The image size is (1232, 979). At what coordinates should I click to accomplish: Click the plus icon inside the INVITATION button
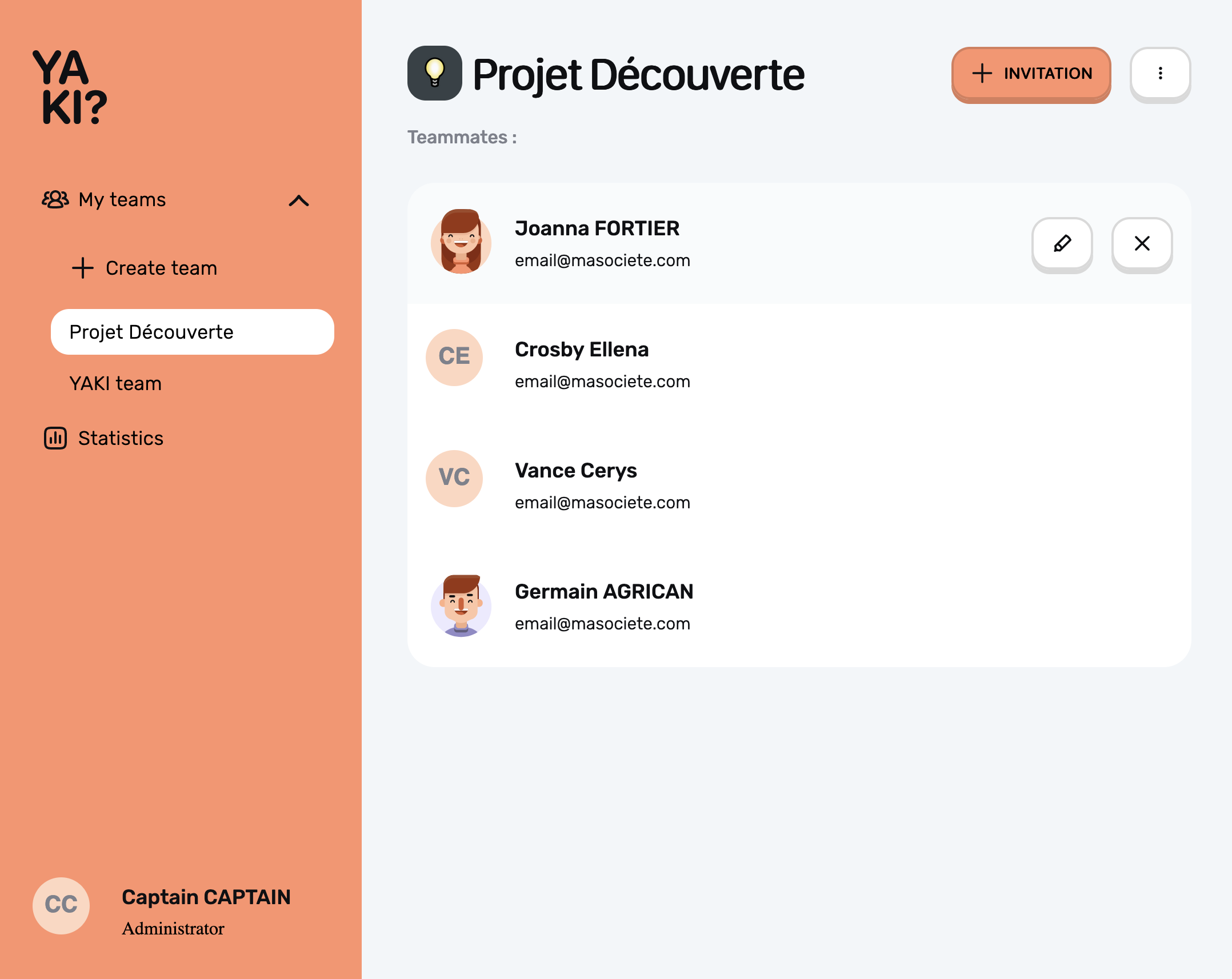tap(982, 74)
